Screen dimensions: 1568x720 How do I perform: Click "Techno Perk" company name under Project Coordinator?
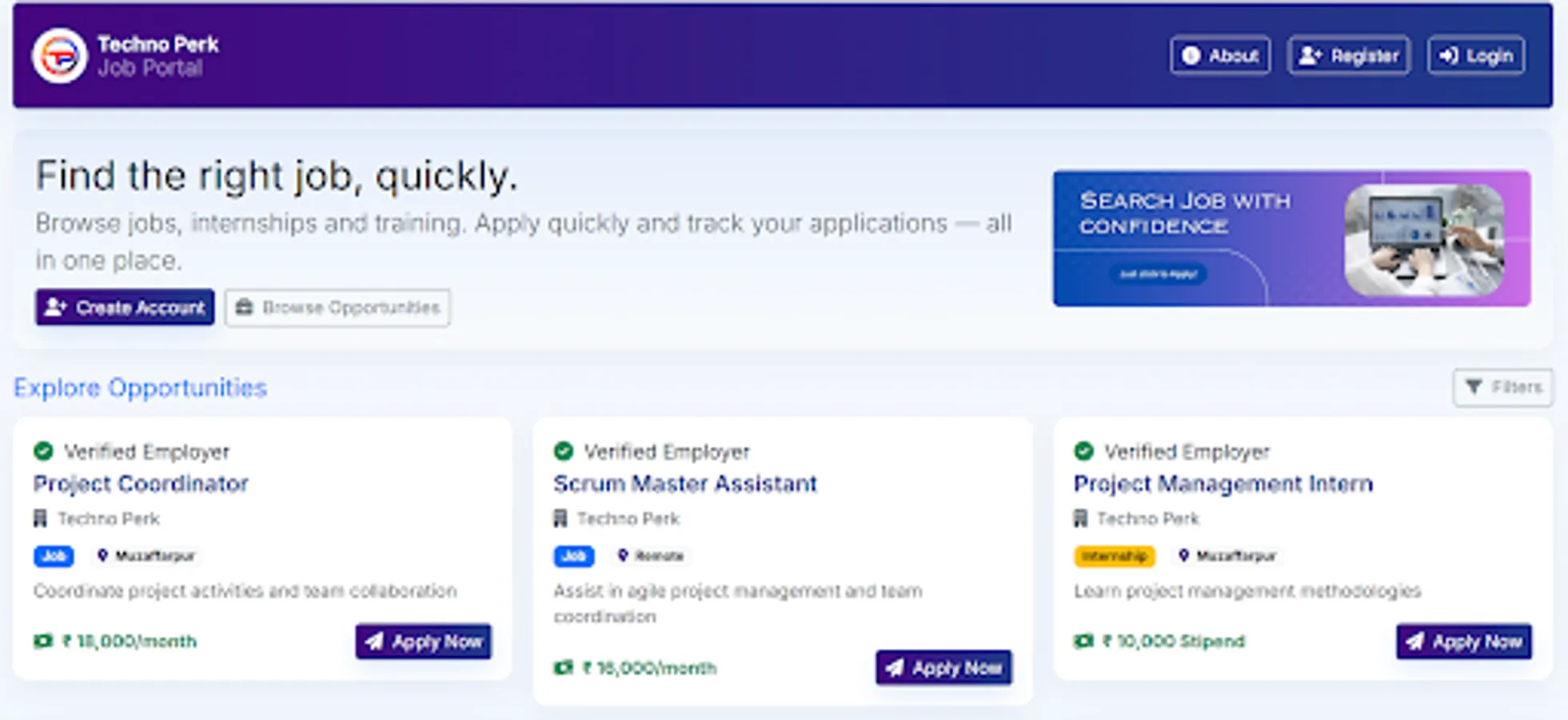109,519
